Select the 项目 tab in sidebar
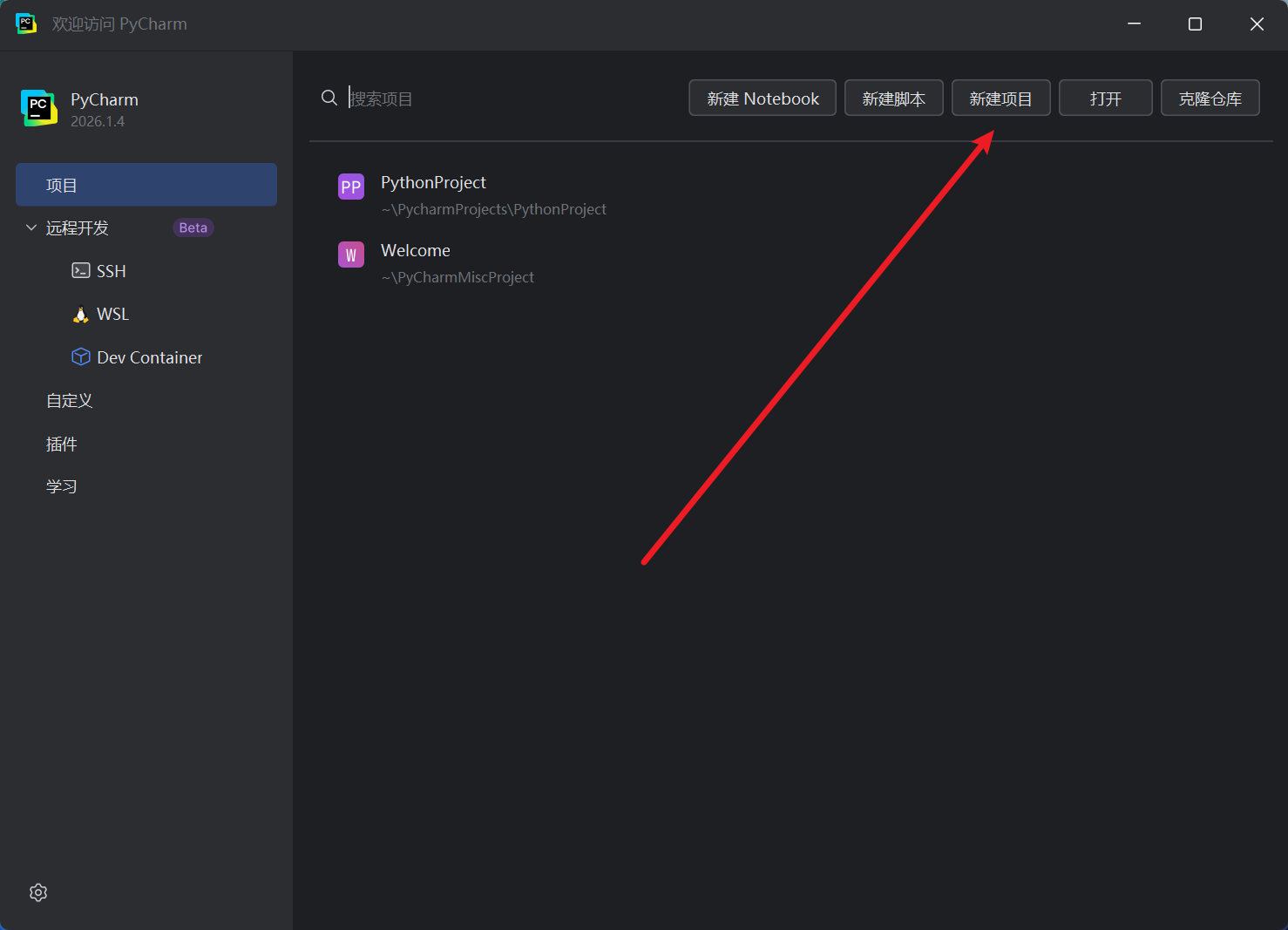Viewport: 1288px width, 930px height. click(146, 185)
